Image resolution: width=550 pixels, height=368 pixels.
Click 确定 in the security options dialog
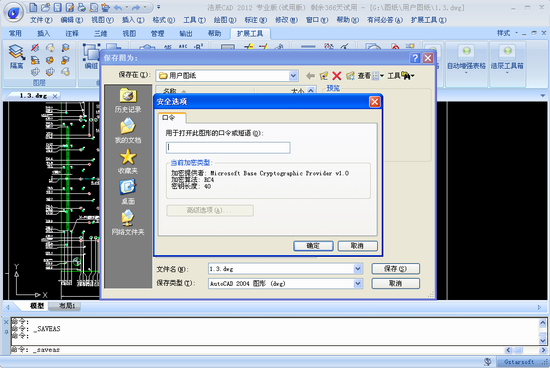click(x=313, y=246)
